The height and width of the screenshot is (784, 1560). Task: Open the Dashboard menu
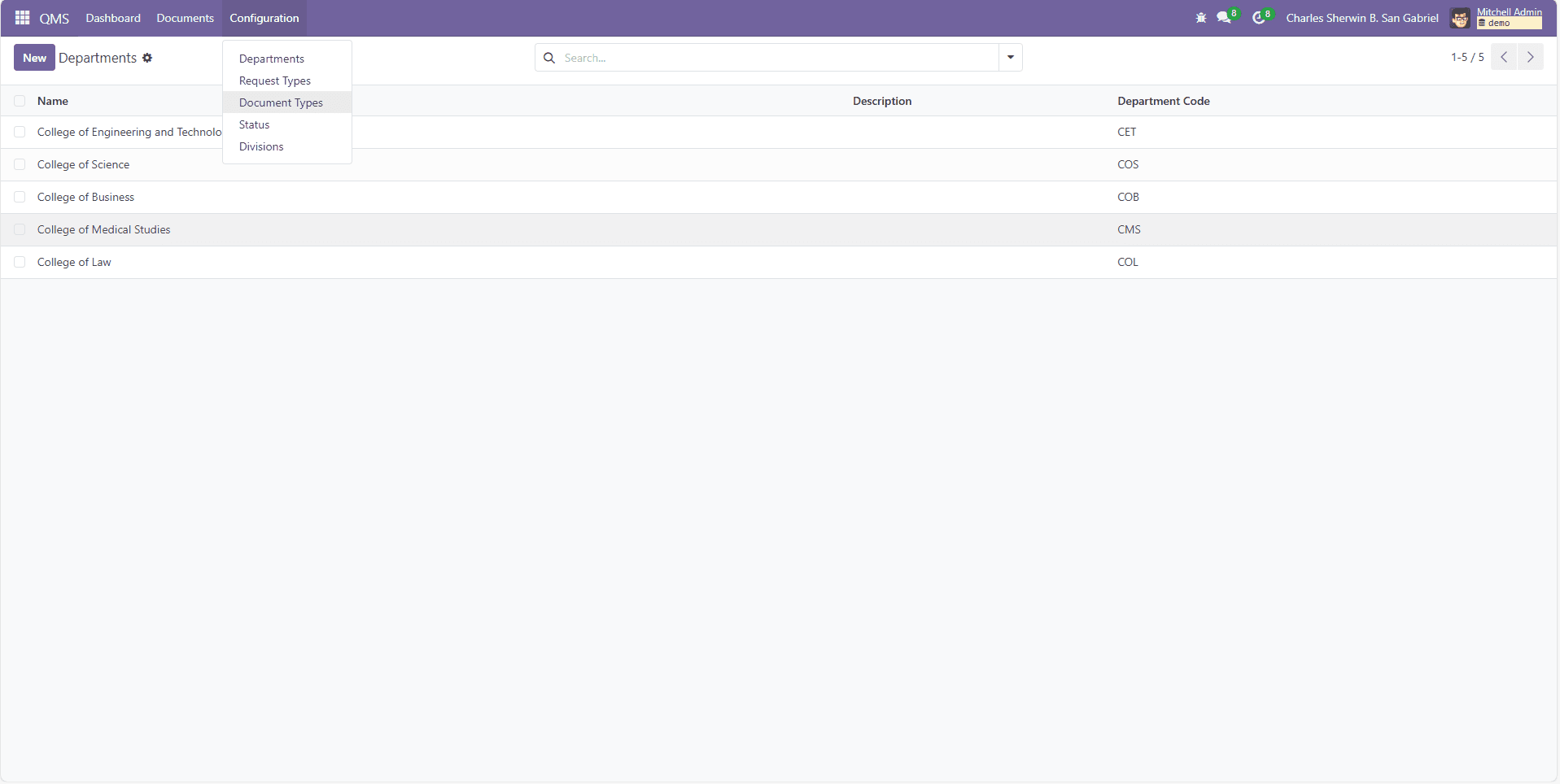(x=113, y=18)
